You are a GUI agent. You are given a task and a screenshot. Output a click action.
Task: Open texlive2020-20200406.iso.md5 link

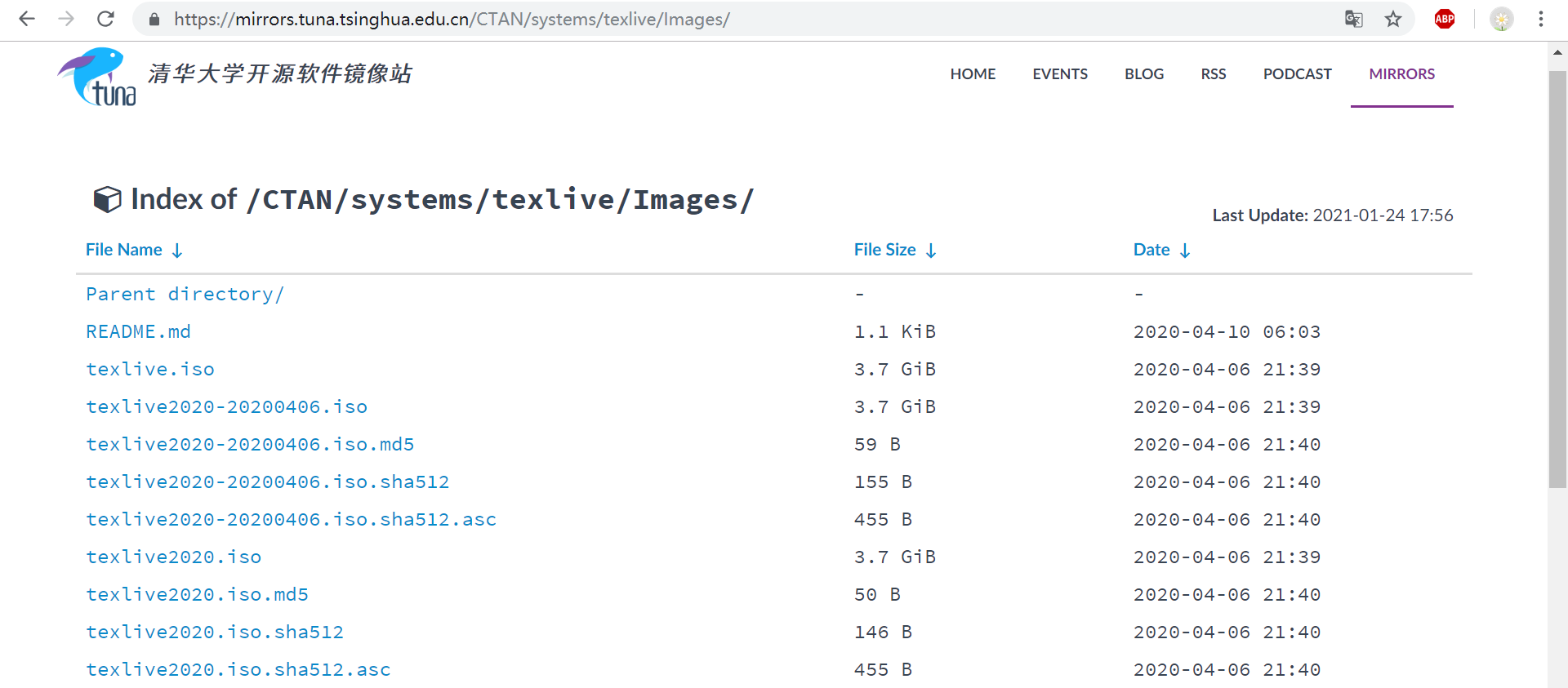tap(250, 444)
